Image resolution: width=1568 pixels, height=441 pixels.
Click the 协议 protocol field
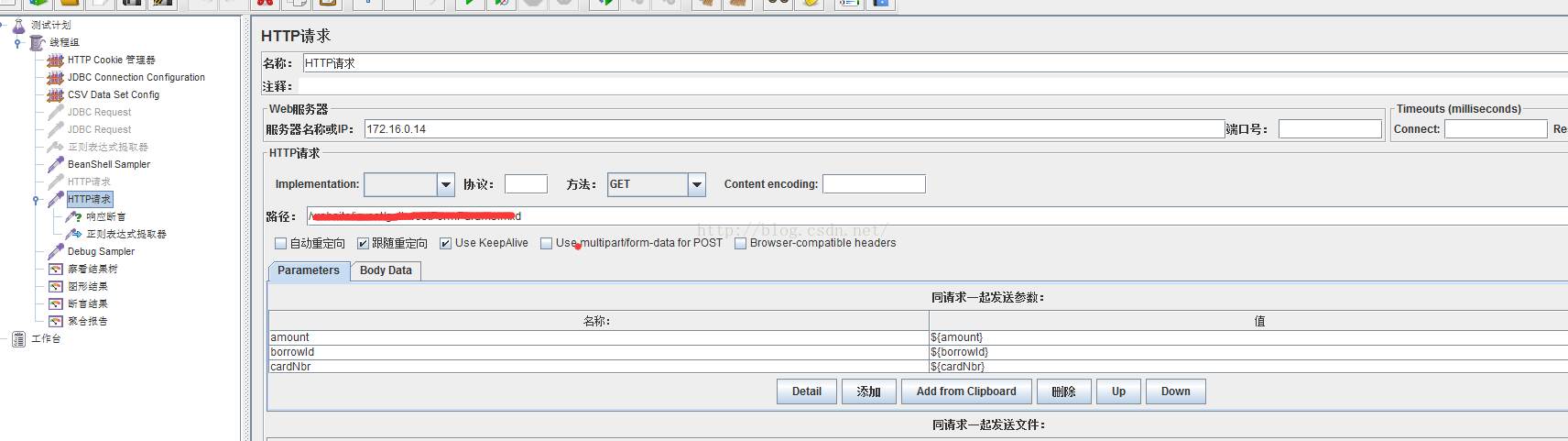click(x=526, y=184)
